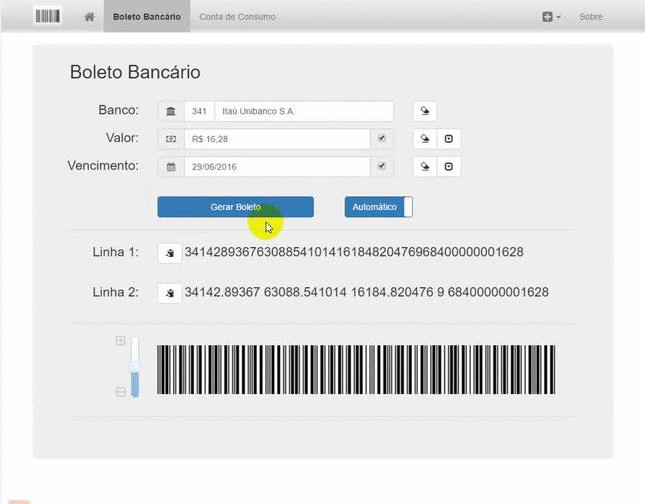Go to the home icon page

89,17
